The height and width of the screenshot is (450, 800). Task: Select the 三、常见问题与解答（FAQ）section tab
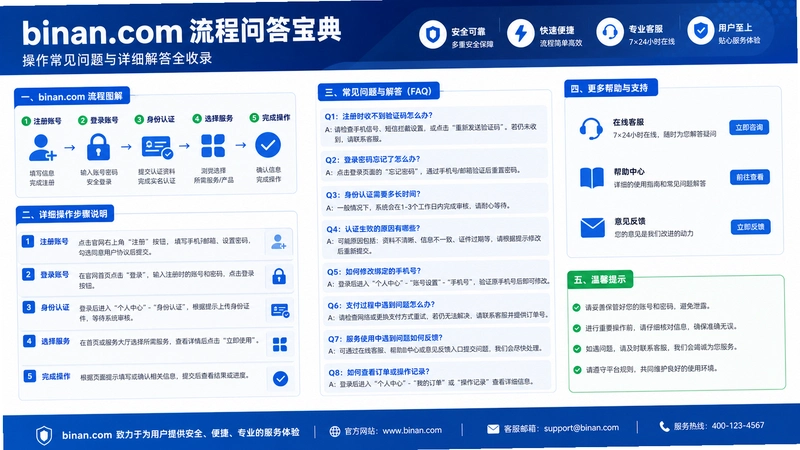click(378, 92)
